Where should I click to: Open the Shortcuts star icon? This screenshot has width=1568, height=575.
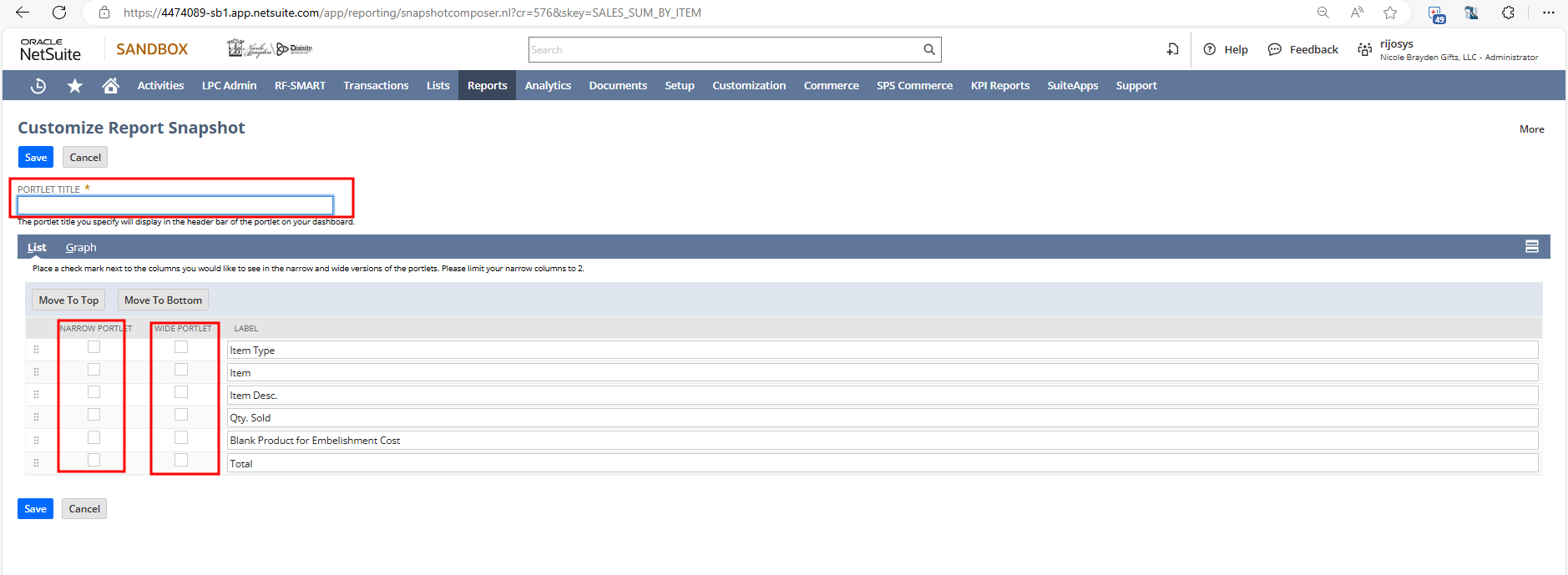(75, 86)
